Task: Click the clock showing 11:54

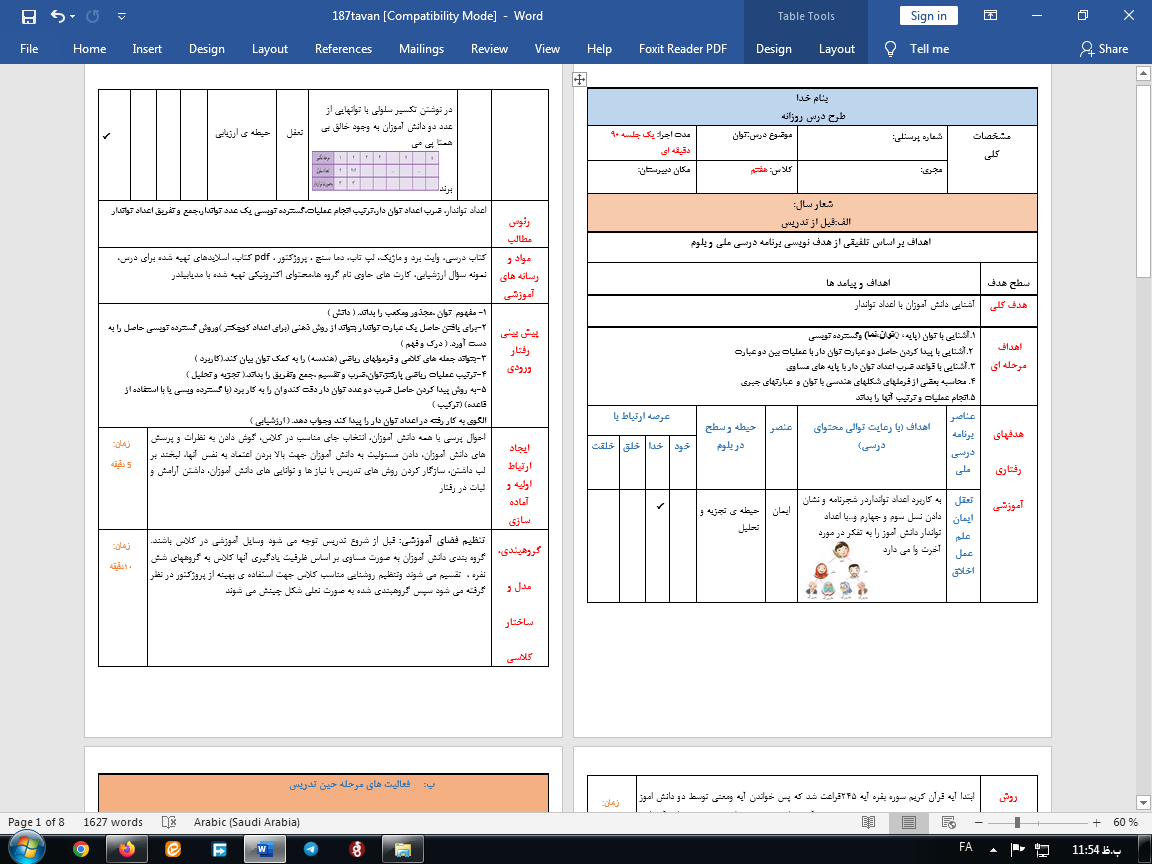Action: 1096,850
